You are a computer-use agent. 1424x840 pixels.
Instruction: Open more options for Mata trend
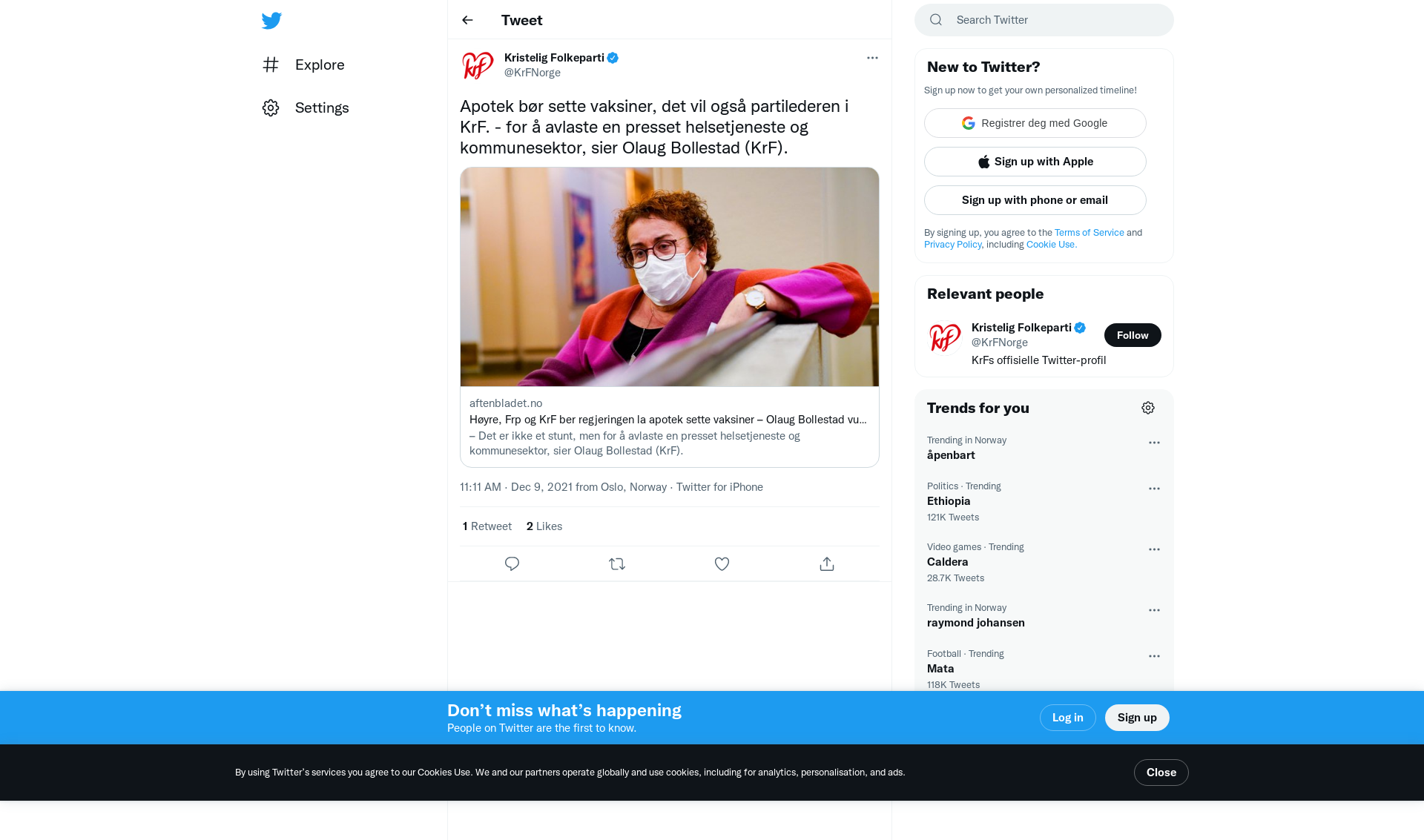1154,656
